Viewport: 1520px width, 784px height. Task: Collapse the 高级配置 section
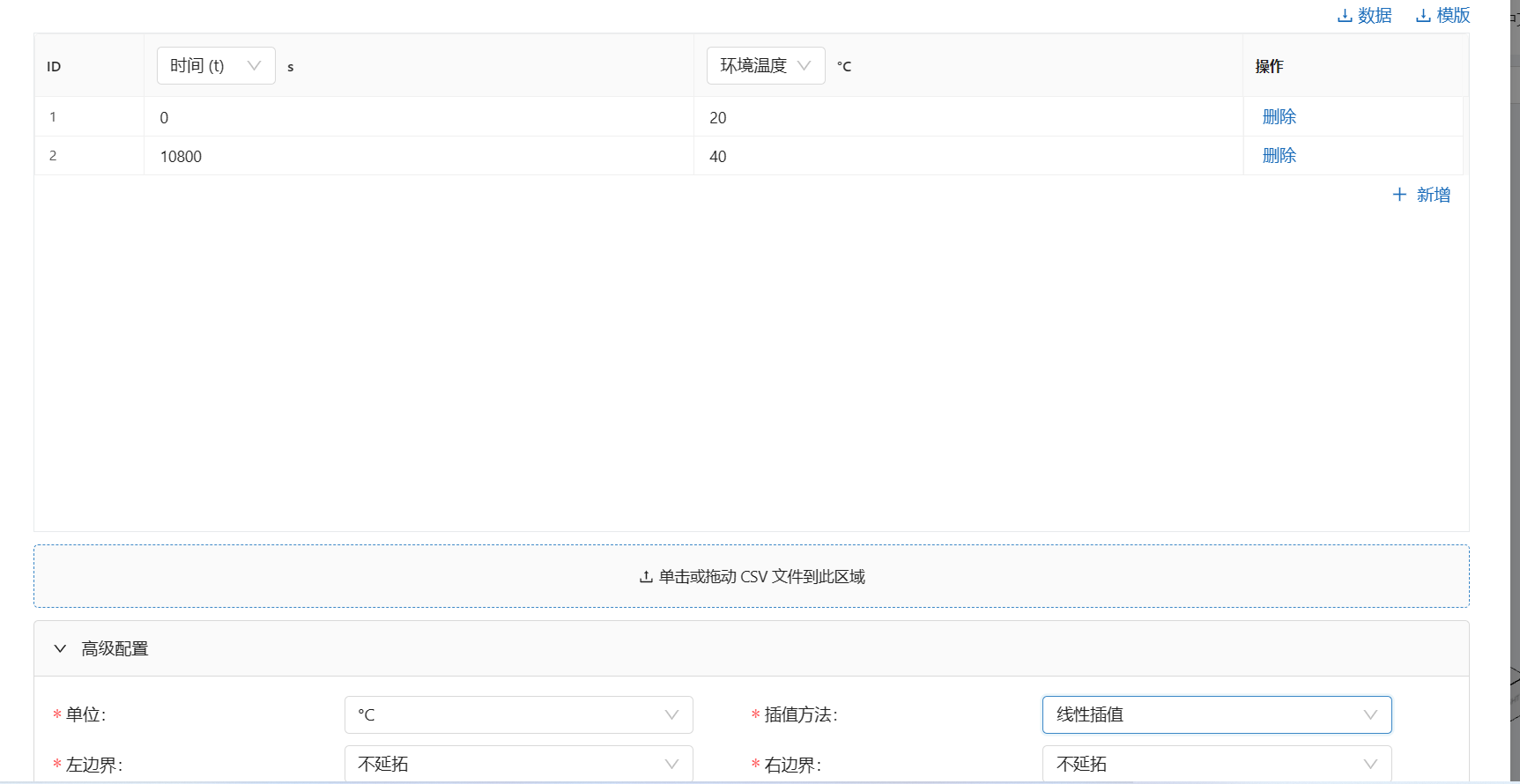pos(752,648)
